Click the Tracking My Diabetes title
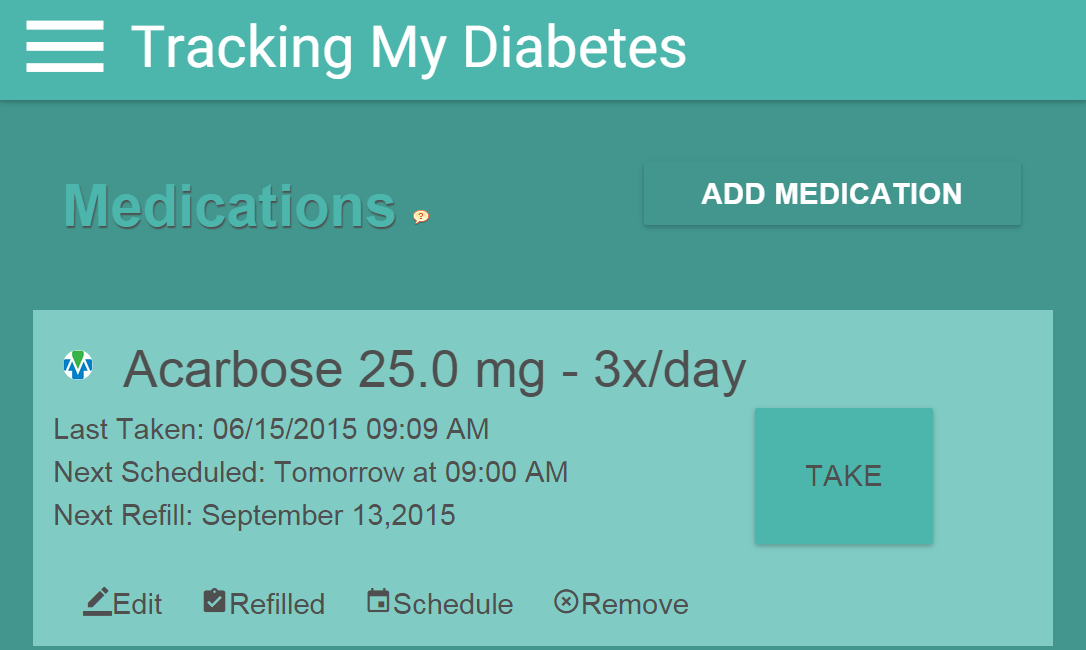 tap(409, 47)
